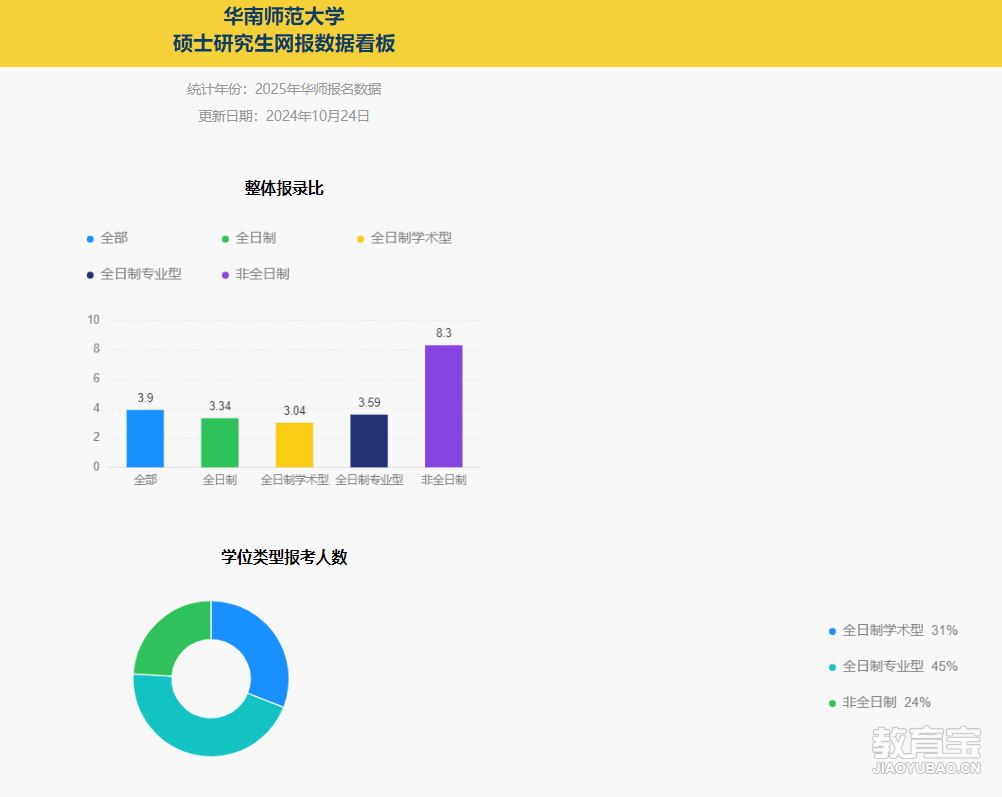Click the purple 非全日制 bar showing 8.3
Screen dimensions: 1002x797
(443, 405)
